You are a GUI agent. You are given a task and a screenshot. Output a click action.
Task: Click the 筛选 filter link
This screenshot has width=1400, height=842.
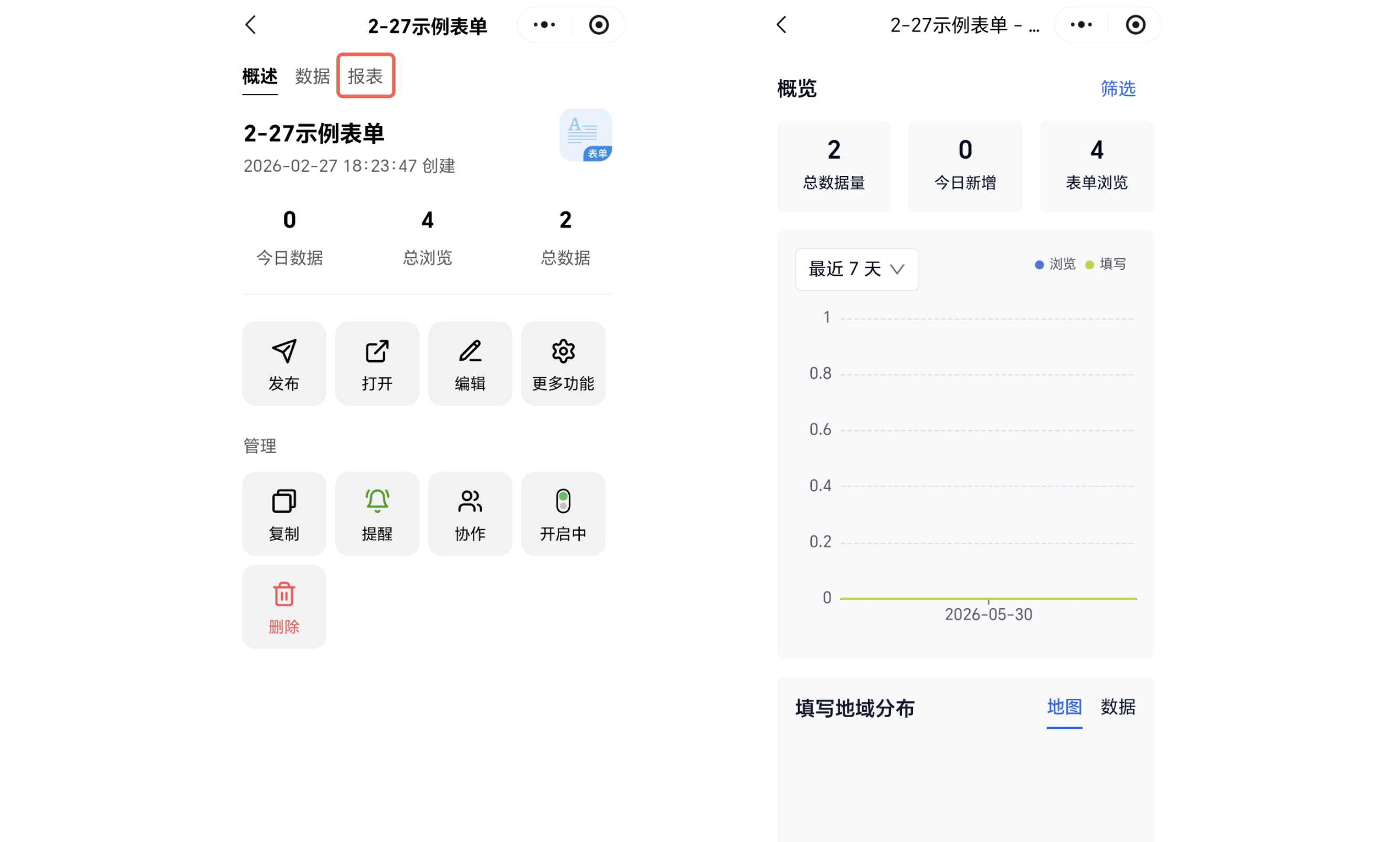coord(1118,89)
